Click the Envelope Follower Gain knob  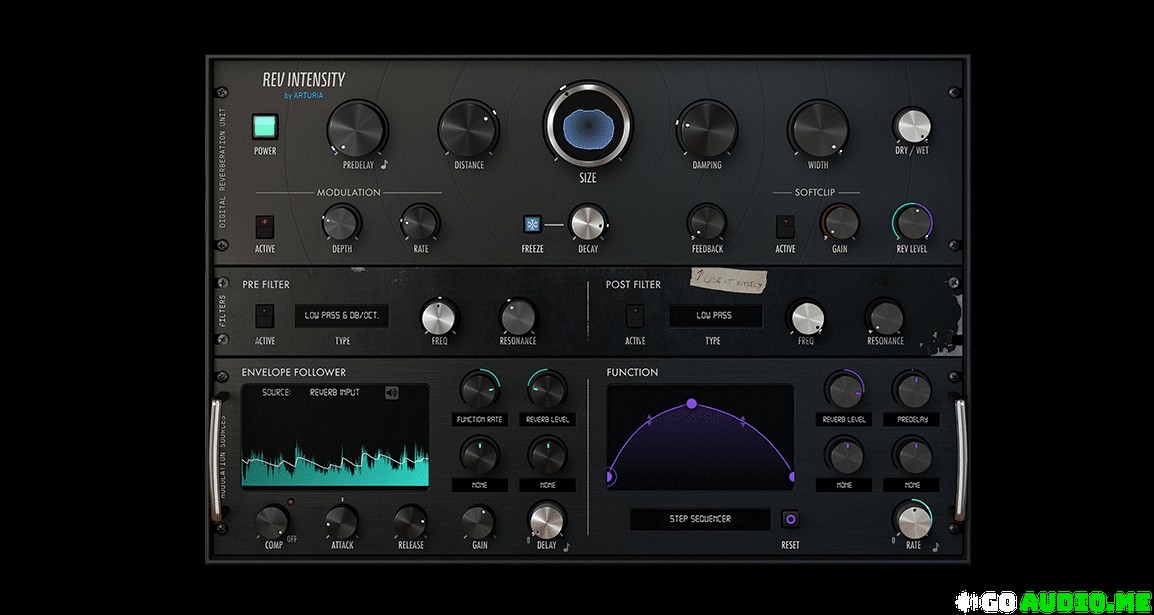tap(479, 522)
